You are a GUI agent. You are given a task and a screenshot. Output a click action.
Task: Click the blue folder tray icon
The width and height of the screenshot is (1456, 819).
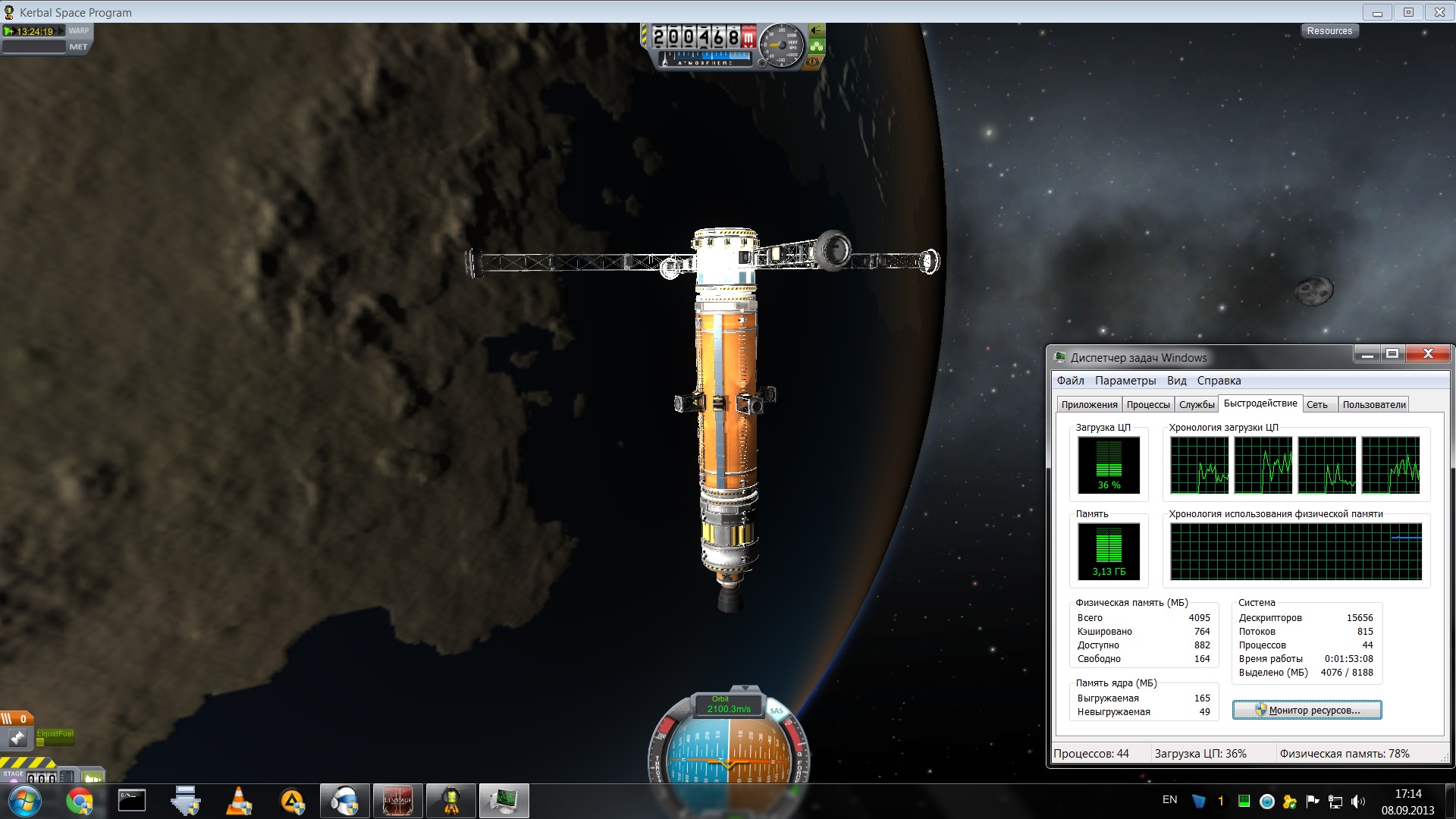click(x=1199, y=801)
